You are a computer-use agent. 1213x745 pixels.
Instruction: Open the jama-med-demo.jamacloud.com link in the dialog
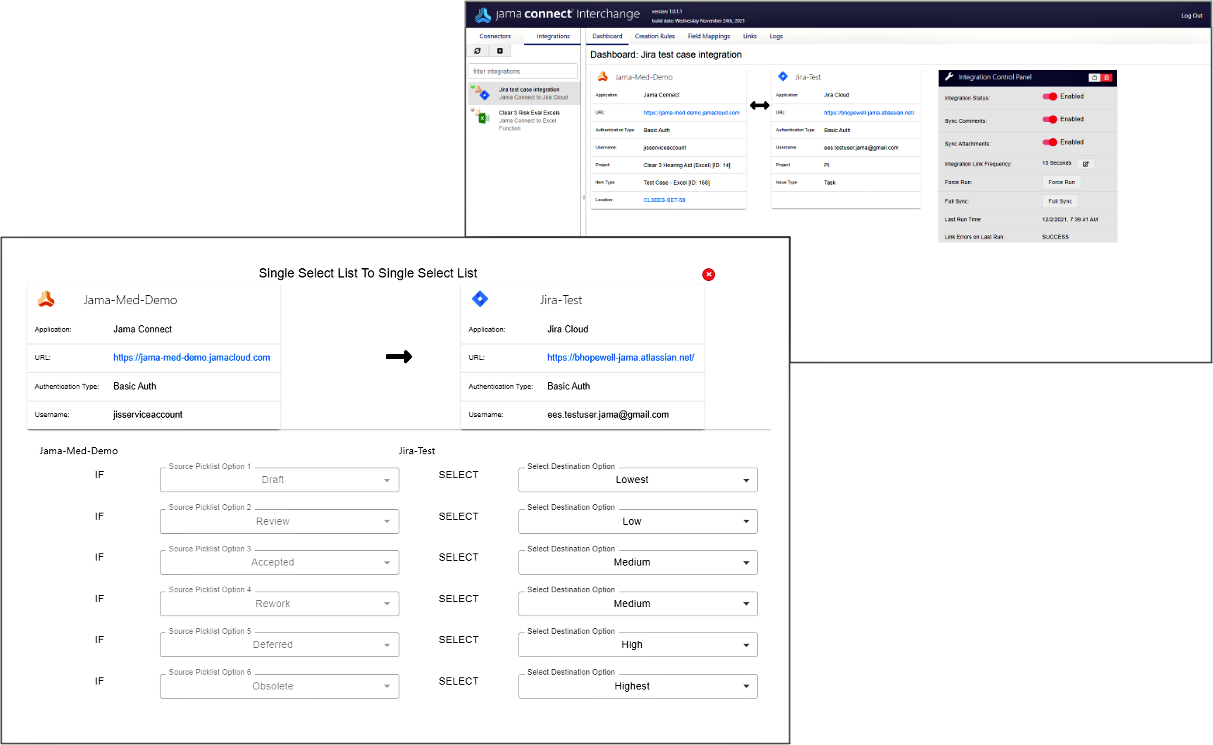[191, 357]
